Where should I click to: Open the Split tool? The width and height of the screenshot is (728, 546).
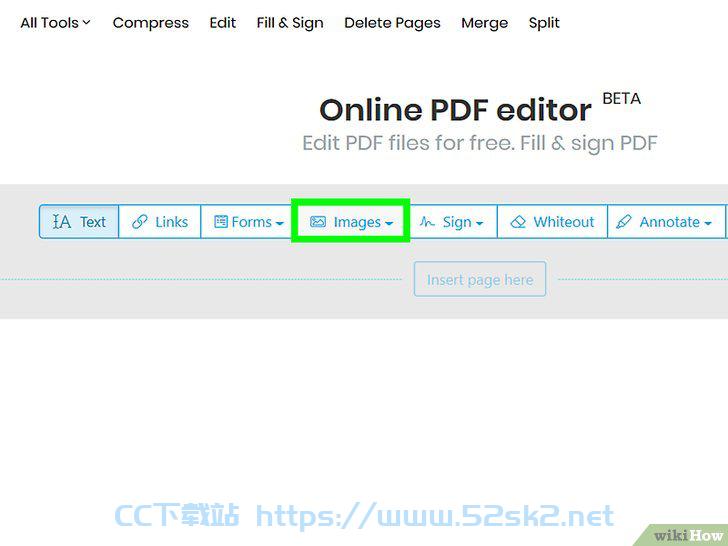(544, 23)
